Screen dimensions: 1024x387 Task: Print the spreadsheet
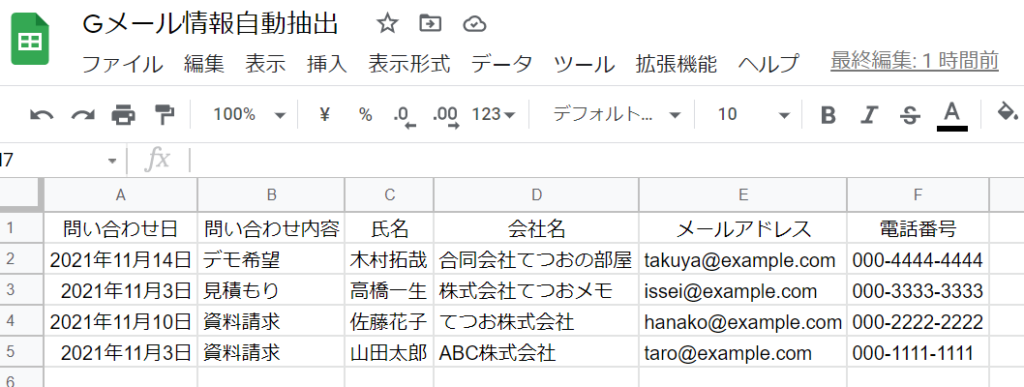click(123, 116)
